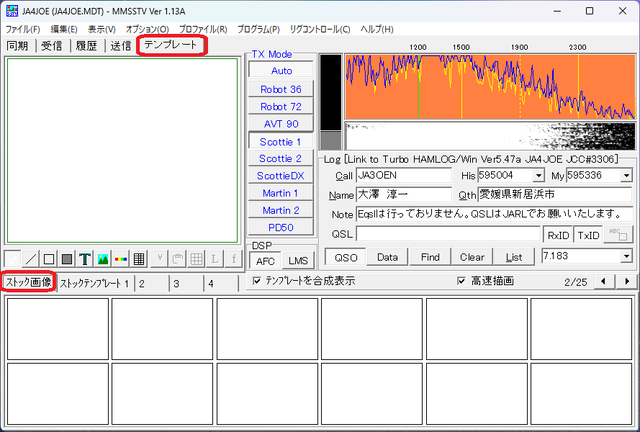Open the ファイル(F) menu
The width and height of the screenshot is (640, 432).
point(23,29)
